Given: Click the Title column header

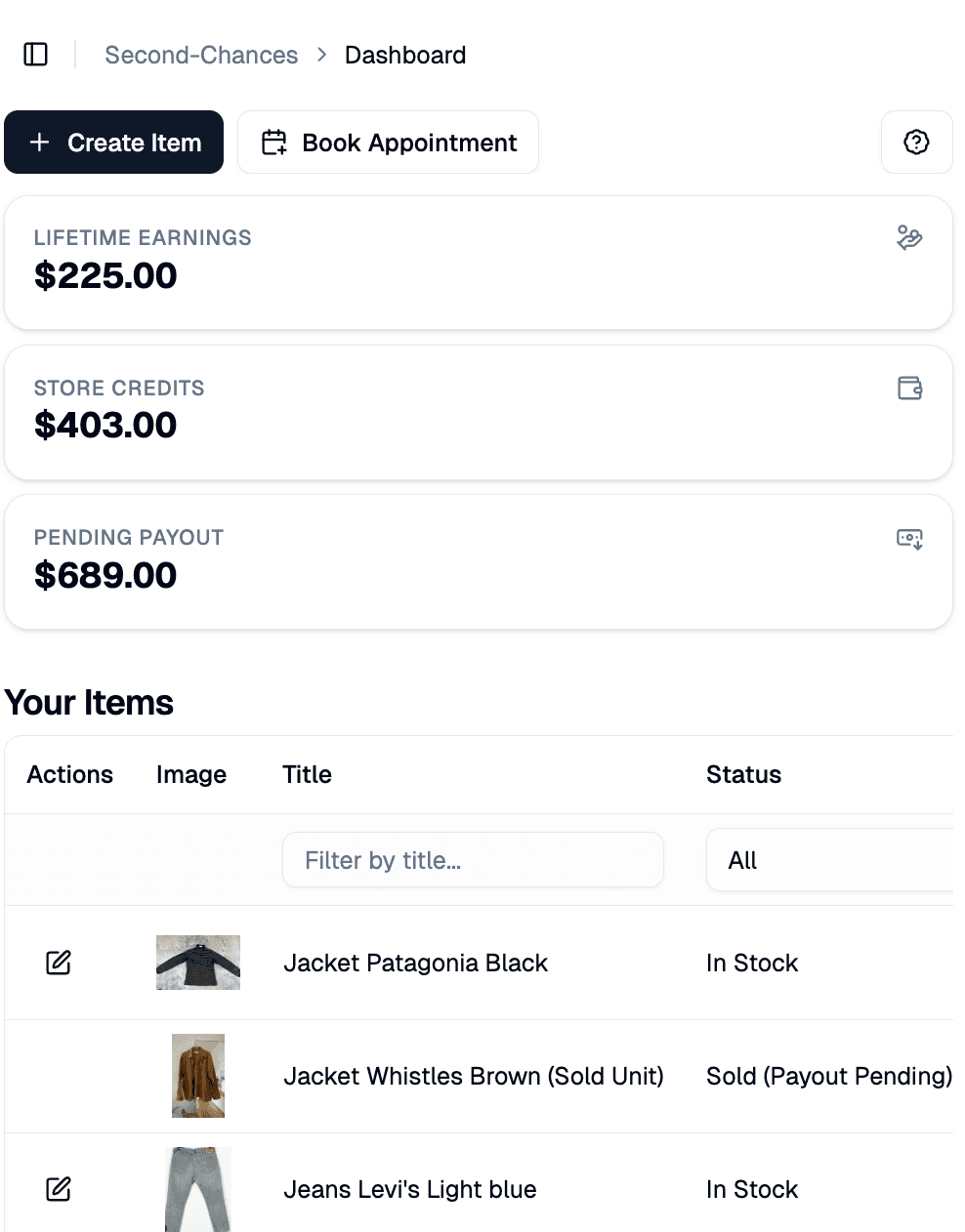Looking at the screenshot, I should tap(307, 774).
